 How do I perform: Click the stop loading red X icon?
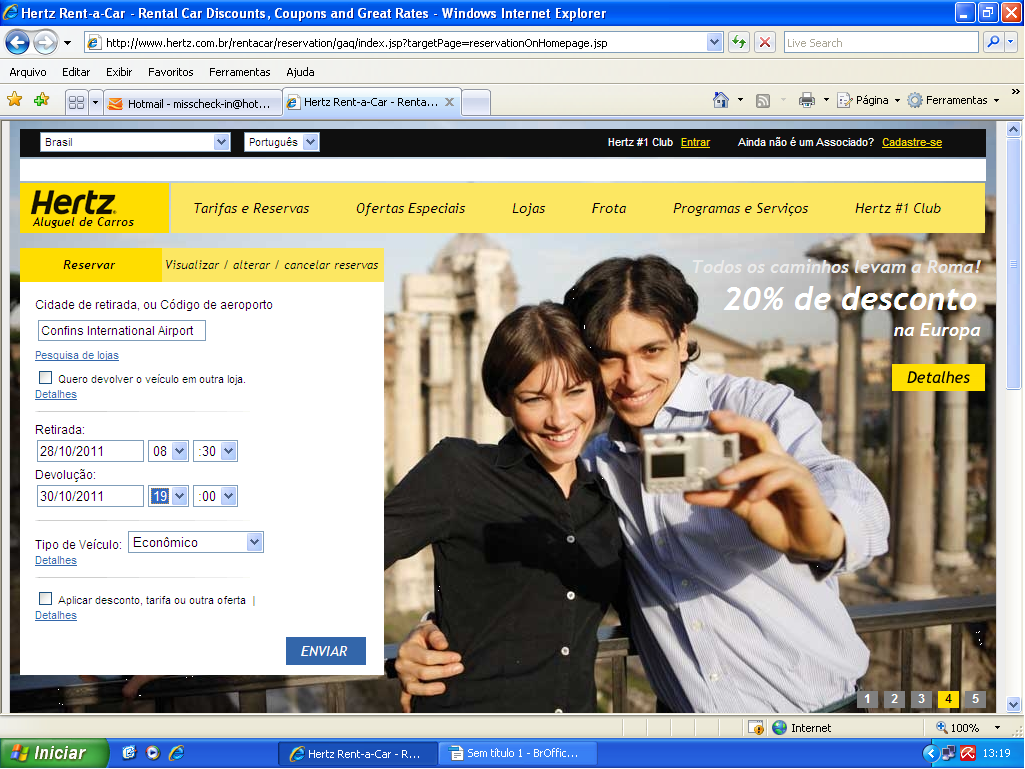coord(765,43)
